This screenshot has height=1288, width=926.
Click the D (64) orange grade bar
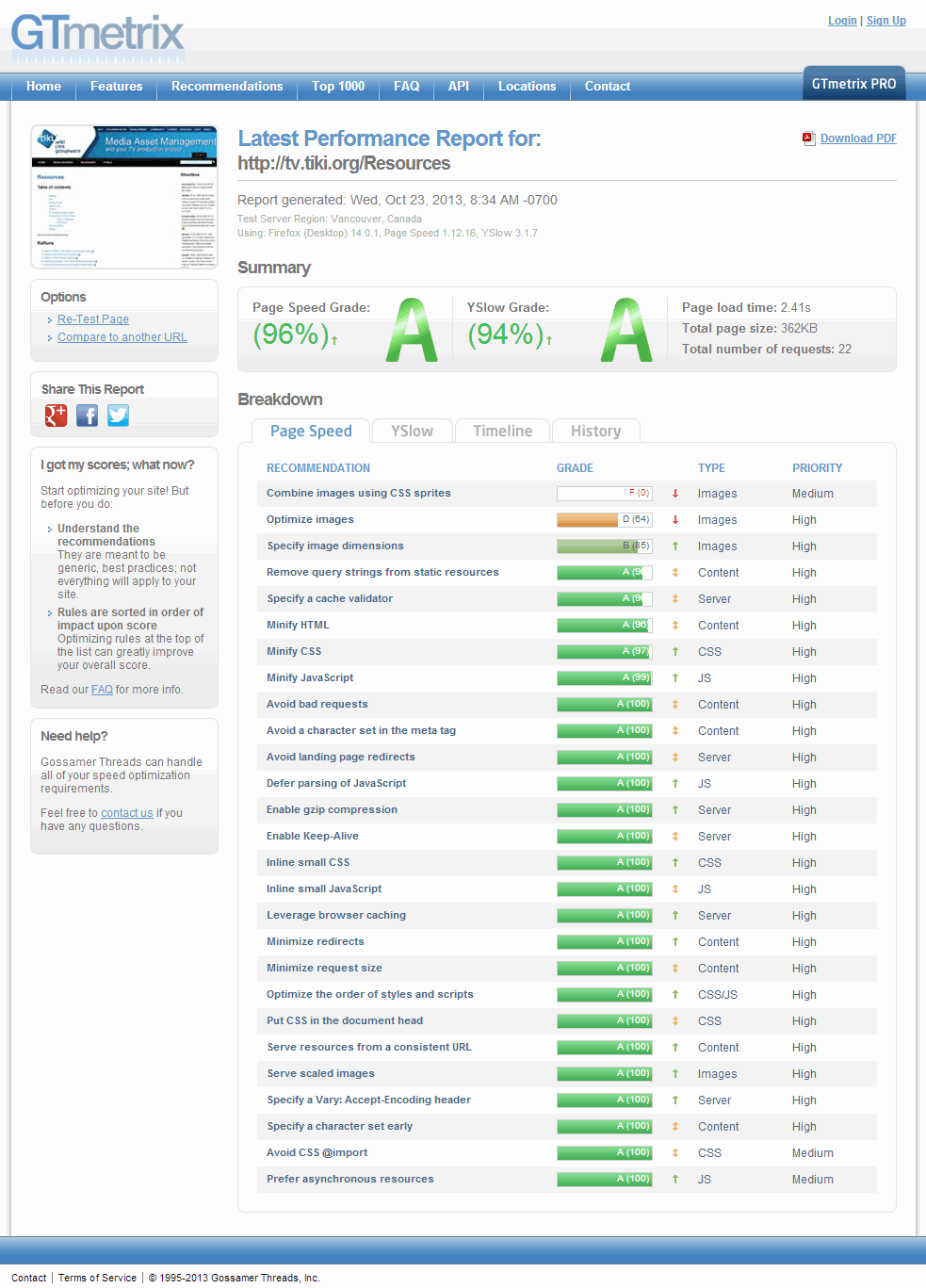click(605, 520)
